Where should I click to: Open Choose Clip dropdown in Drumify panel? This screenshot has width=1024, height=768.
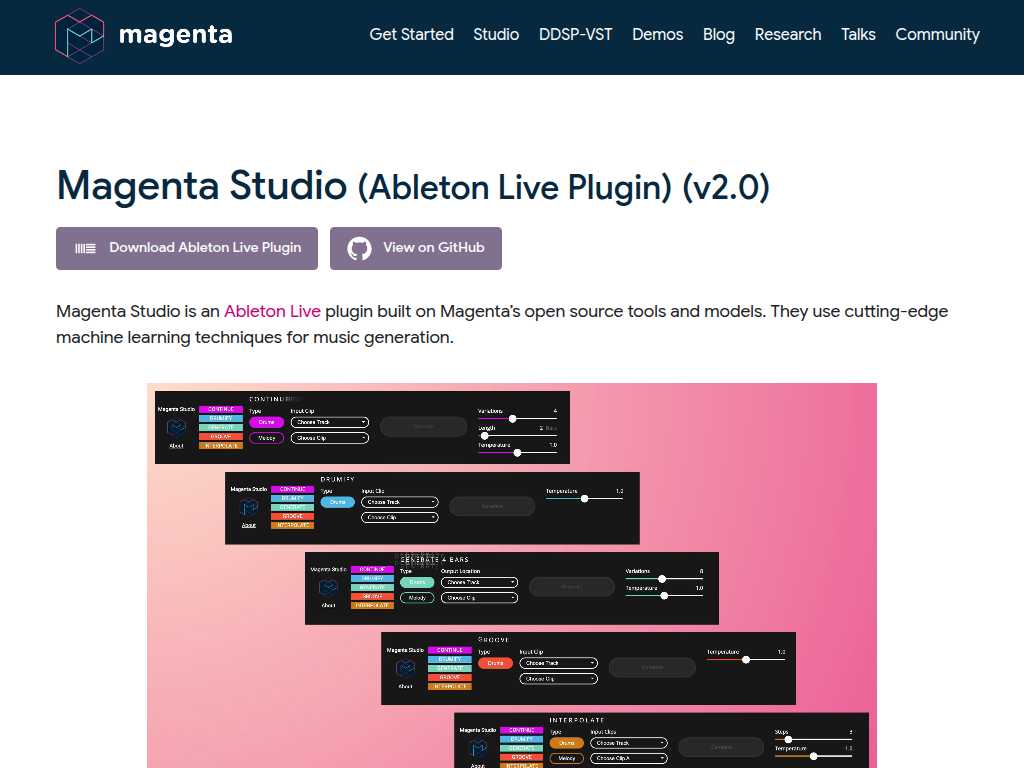[400, 518]
